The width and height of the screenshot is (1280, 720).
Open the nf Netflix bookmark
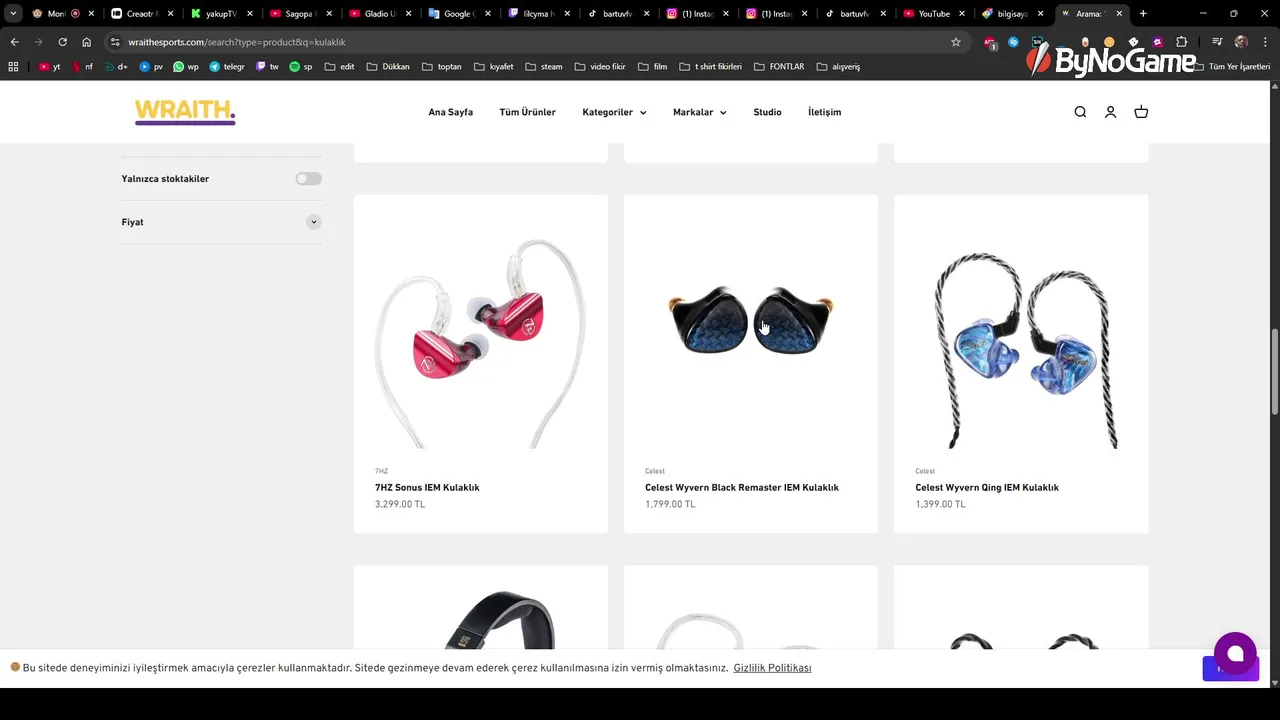(x=83, y=67)
